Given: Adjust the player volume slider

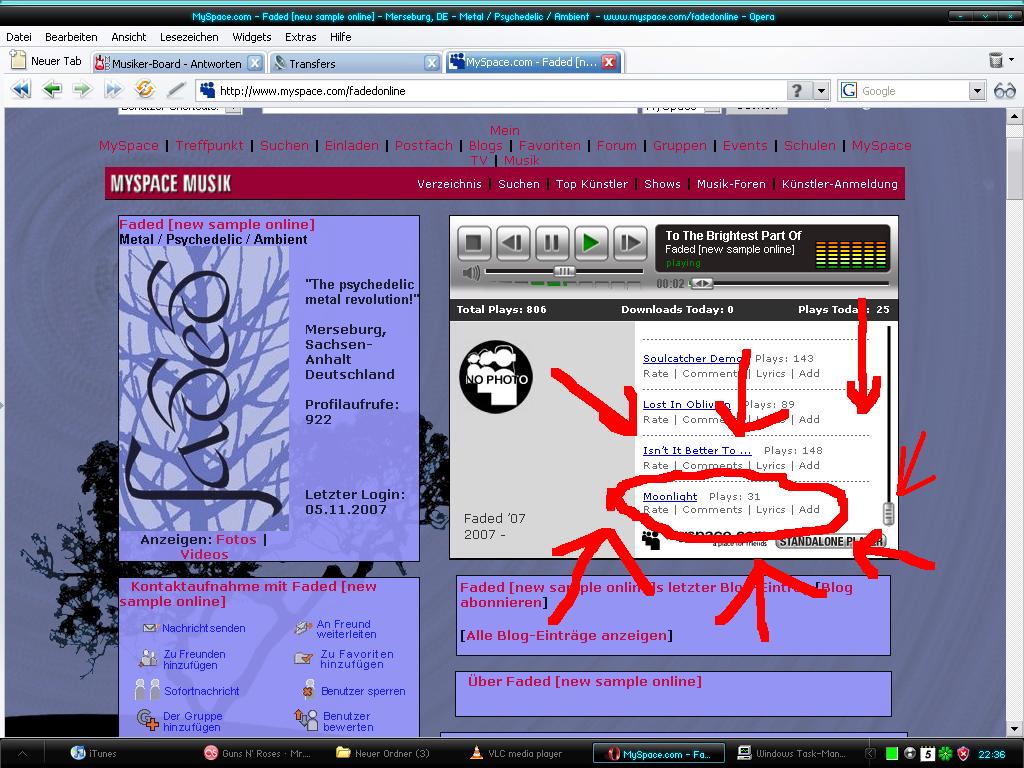Looking at the screenshot, I should pos(564,271).
